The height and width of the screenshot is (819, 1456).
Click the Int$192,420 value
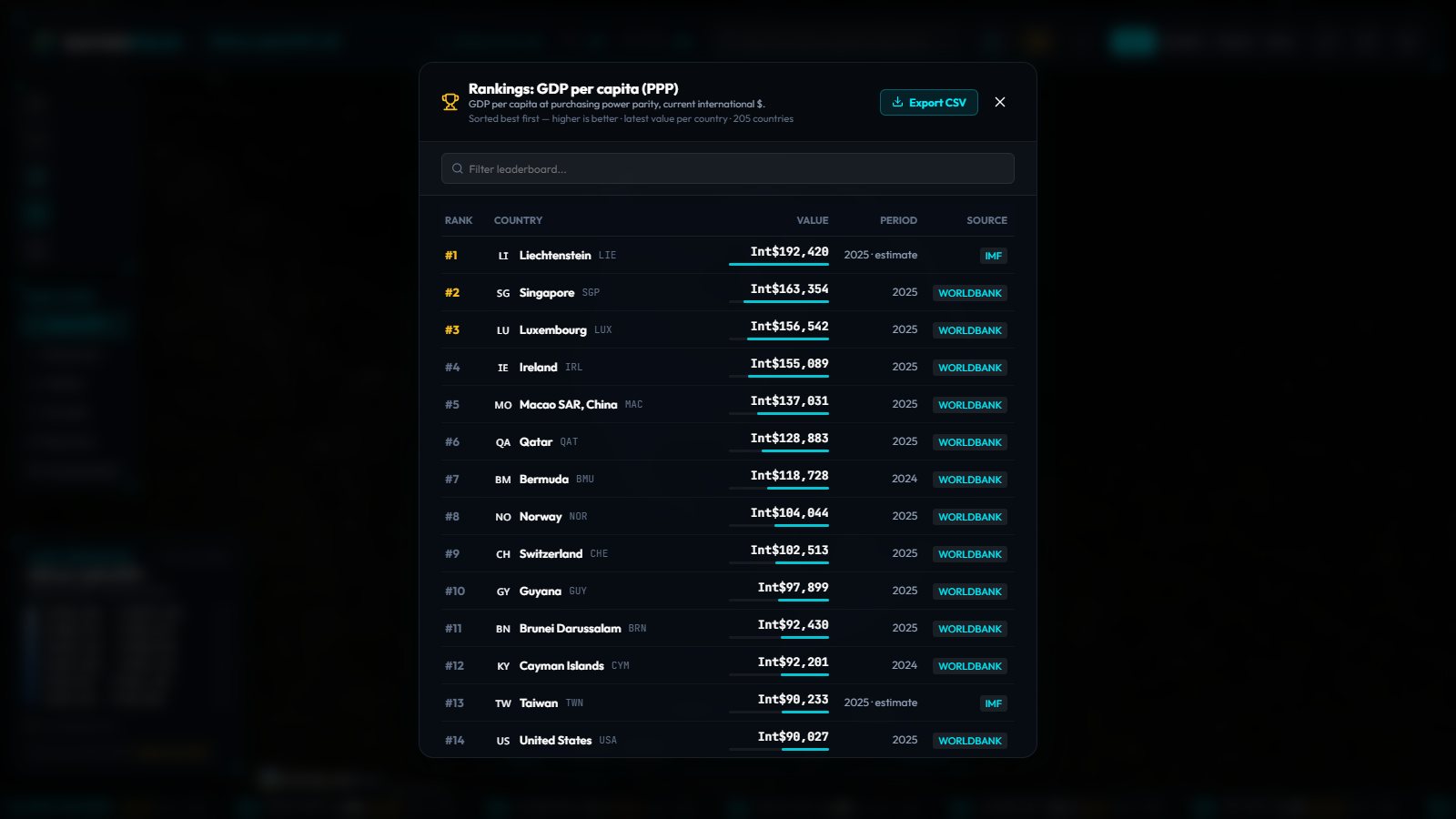point(789,252)
